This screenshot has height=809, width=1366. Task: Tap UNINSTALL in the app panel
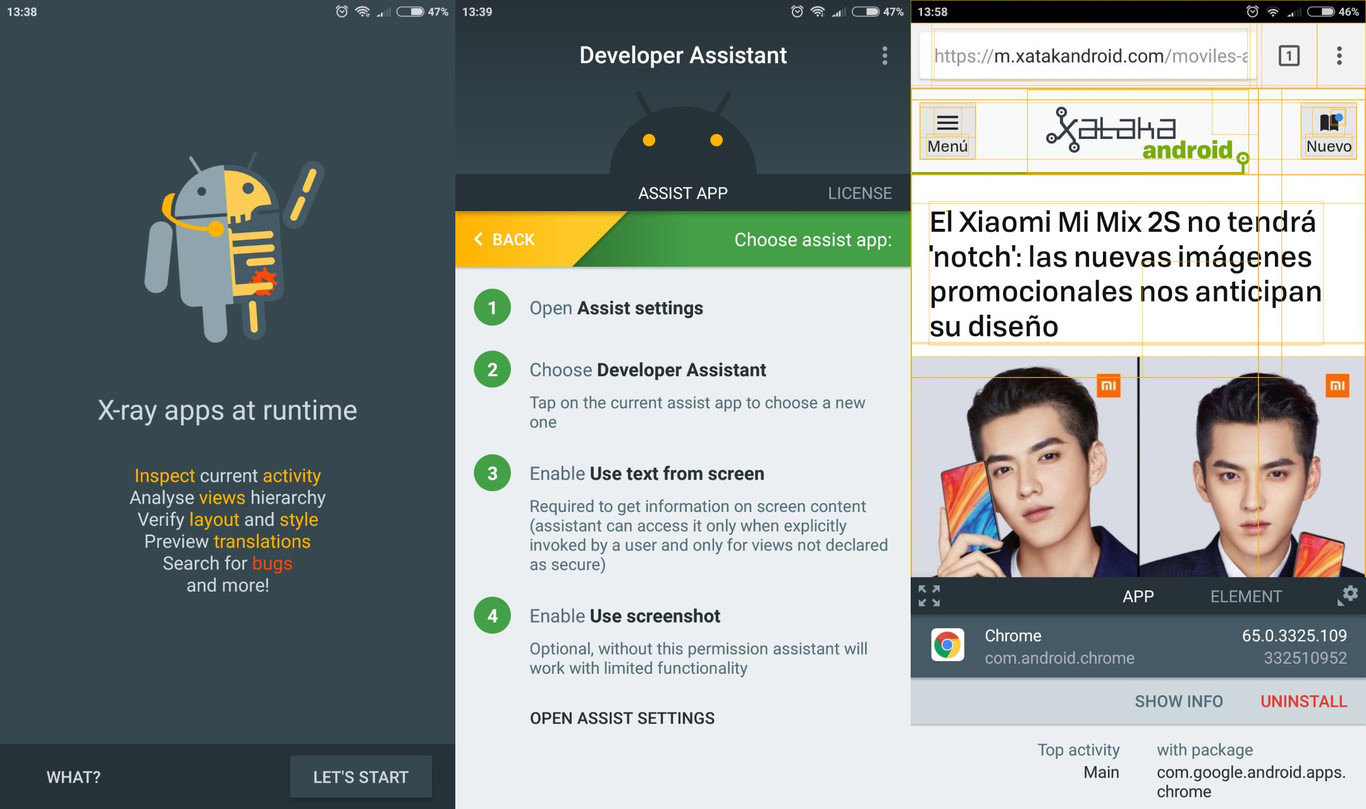point(1303,701)
